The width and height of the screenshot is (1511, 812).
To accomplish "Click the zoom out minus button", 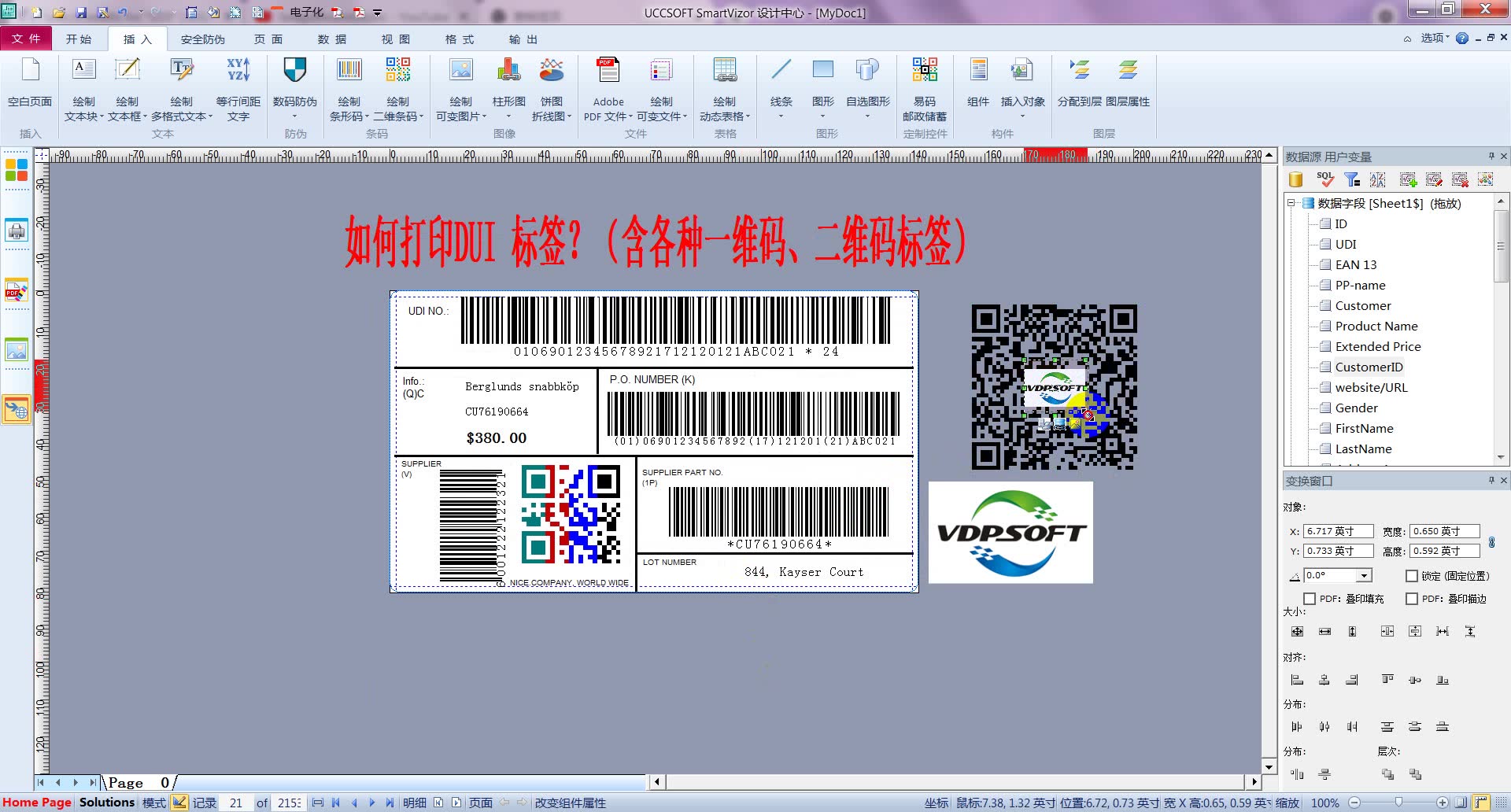I will tap(1354, 803).
